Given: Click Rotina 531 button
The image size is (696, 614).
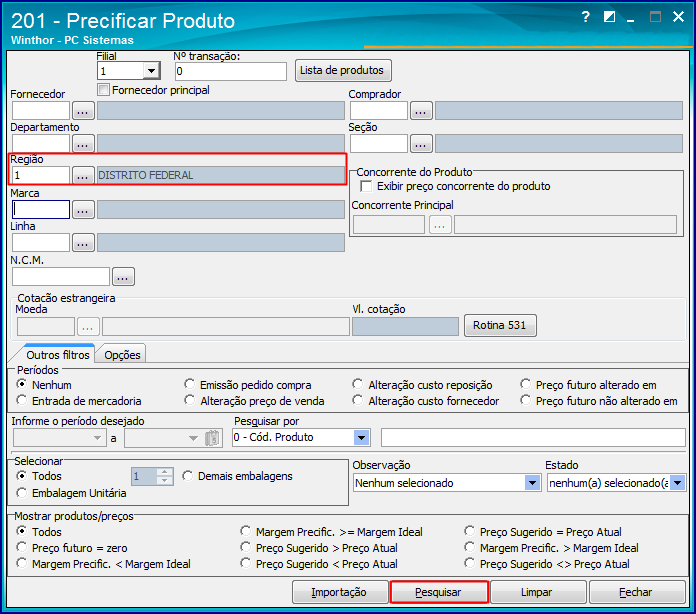Looking at the screenshot, I should point(500,325).
